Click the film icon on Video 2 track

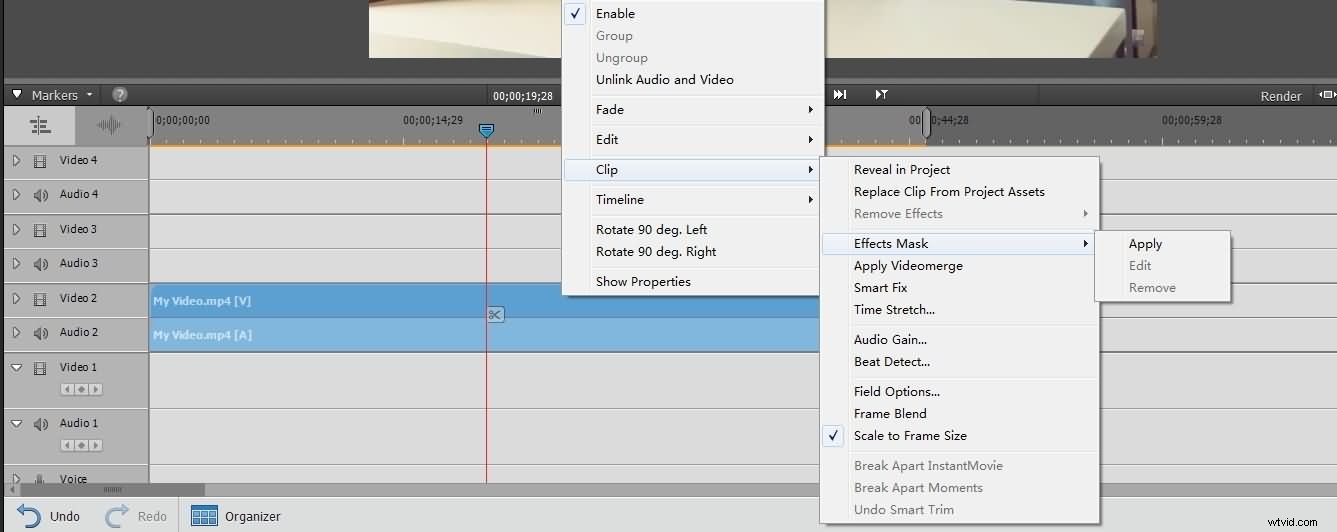pos(41,299)
